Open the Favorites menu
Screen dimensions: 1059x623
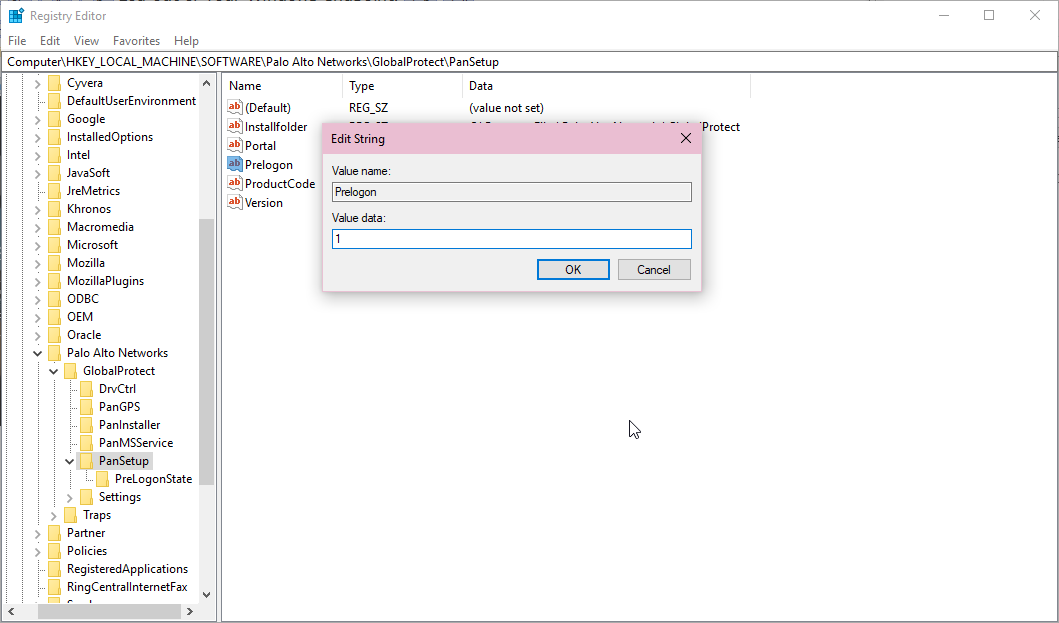(136, 41)
